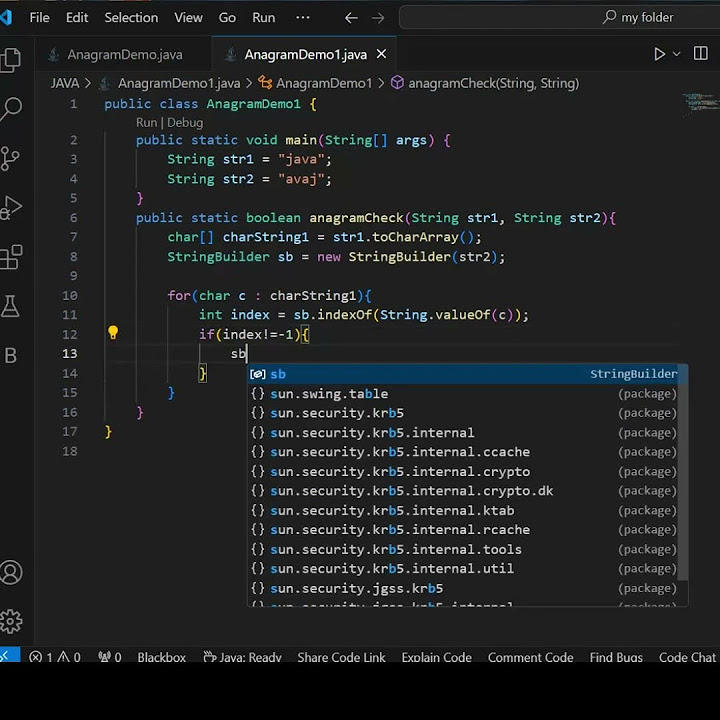Select the sun.security.krb5.internal.crypto suggestion
The image size is (720, 720).
click(464, 472)
